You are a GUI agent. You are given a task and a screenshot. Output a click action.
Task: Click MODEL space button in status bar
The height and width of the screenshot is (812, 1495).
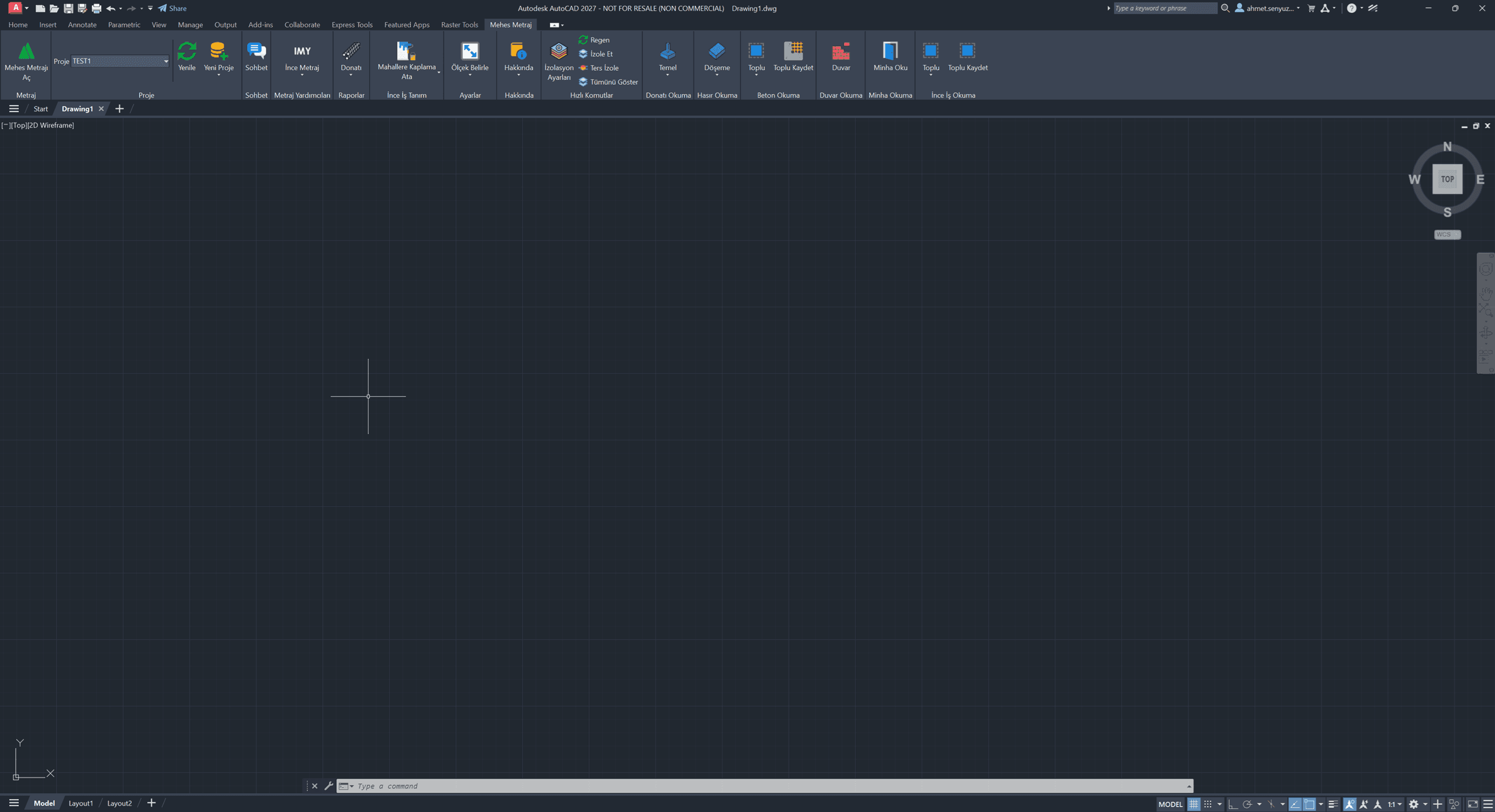(1170, 804)
